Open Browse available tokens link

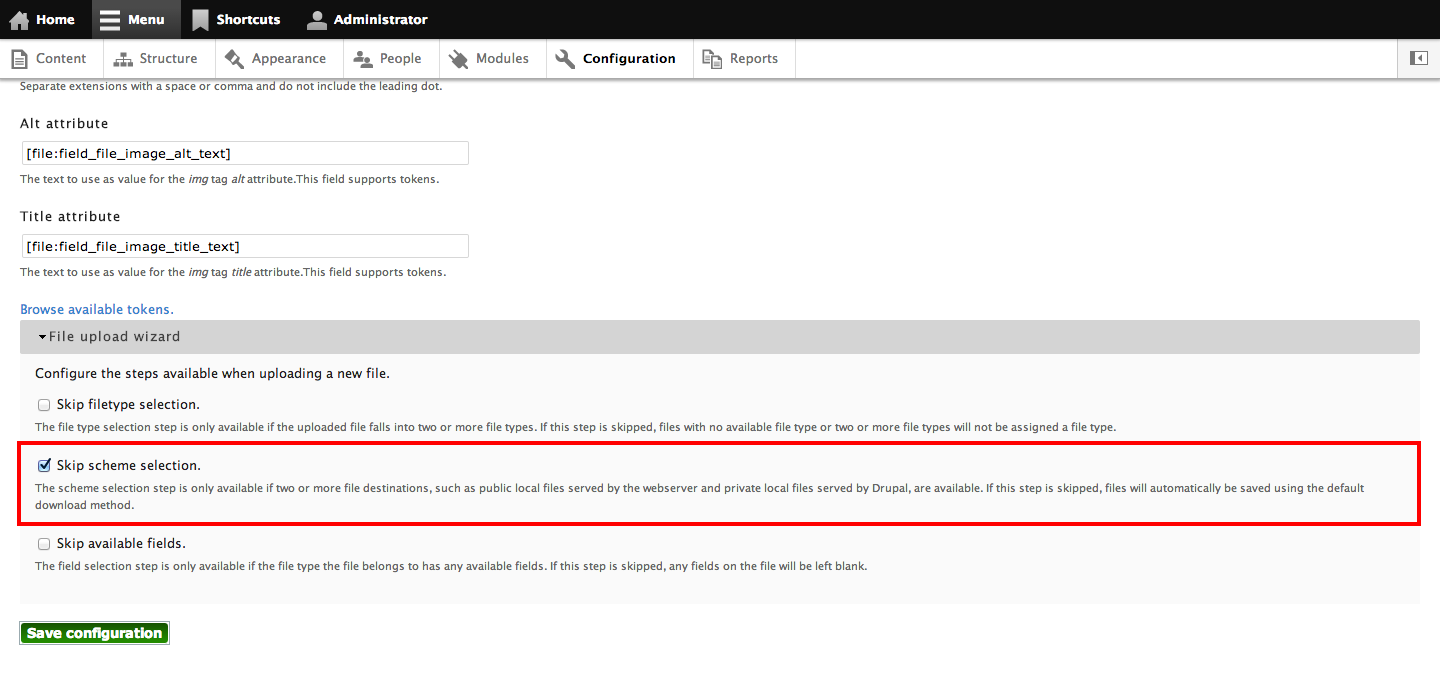click(96, 309)
